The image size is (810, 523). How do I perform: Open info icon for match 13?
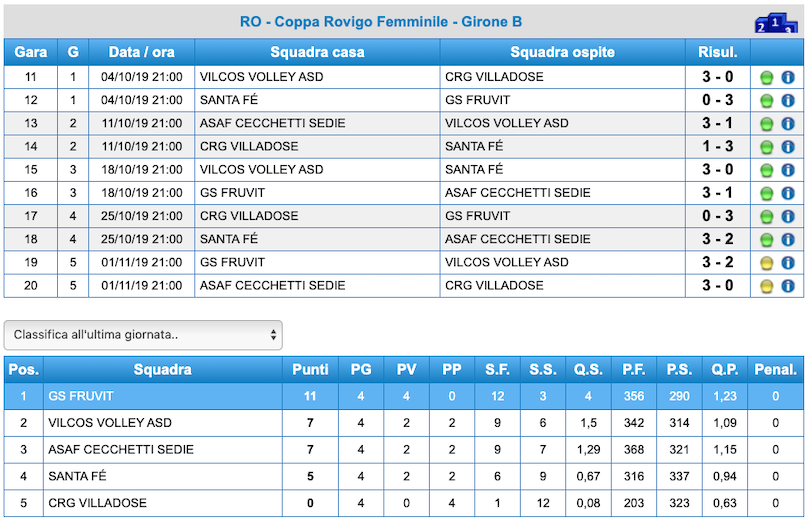point(788,124)
